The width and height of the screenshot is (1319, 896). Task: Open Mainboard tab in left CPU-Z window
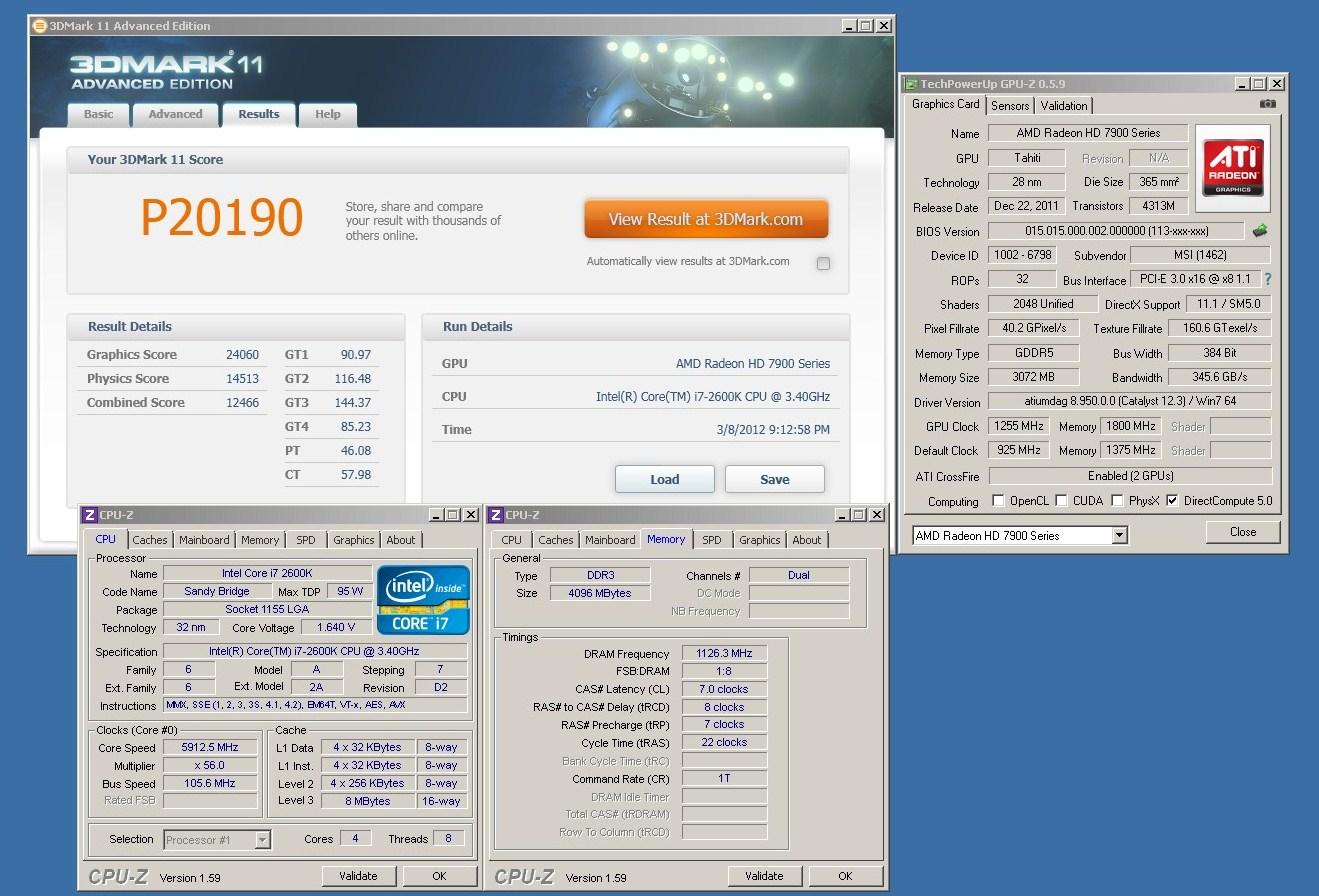[x=204, y=540]
